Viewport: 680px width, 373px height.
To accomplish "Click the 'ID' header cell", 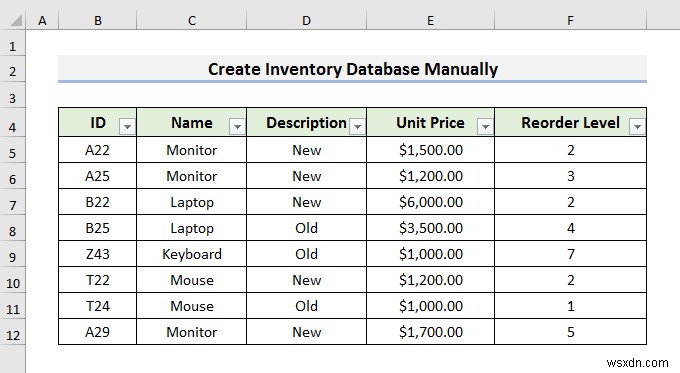I will (x=98, y=122).
